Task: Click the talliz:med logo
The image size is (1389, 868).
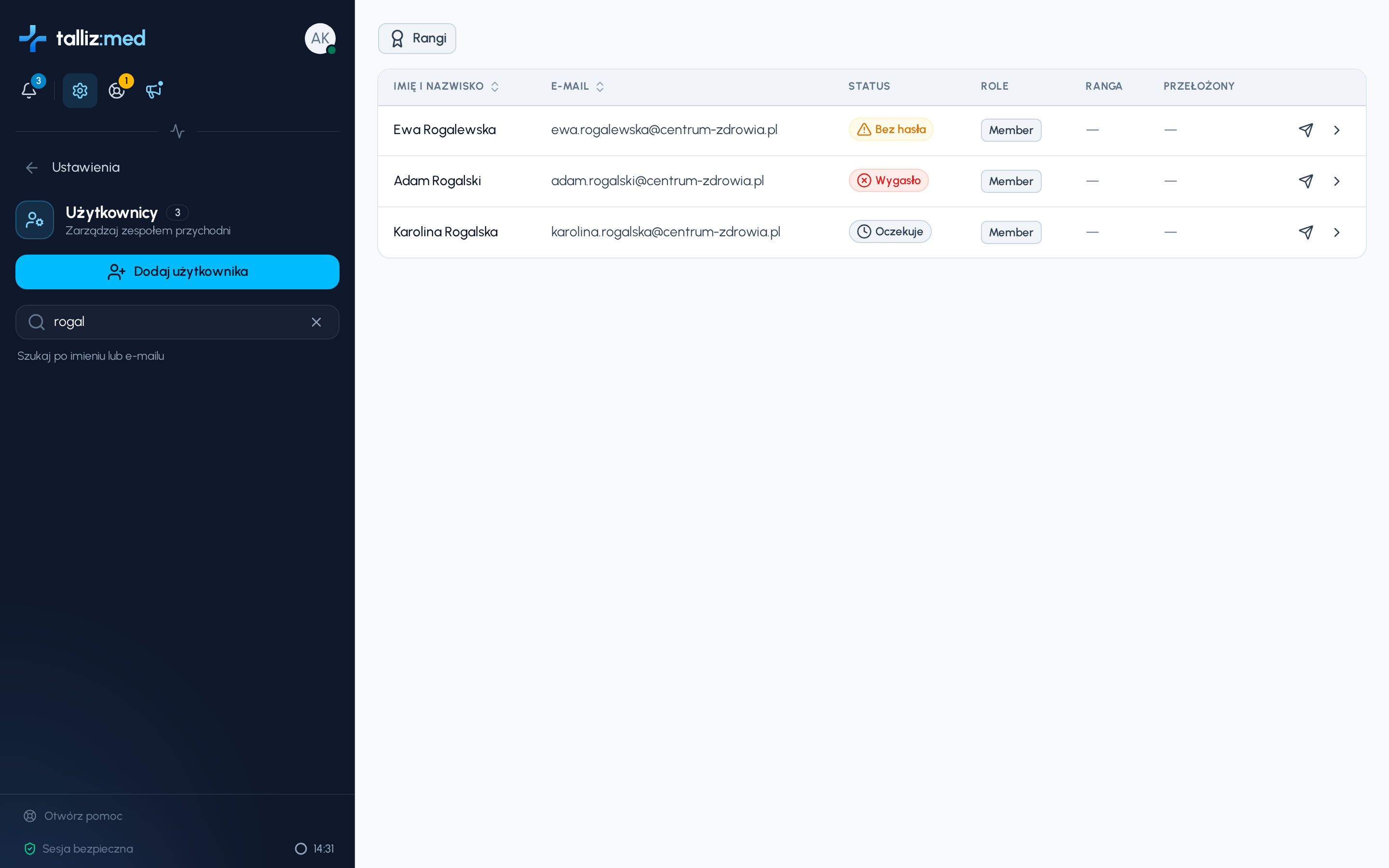Action: (82, 39)
